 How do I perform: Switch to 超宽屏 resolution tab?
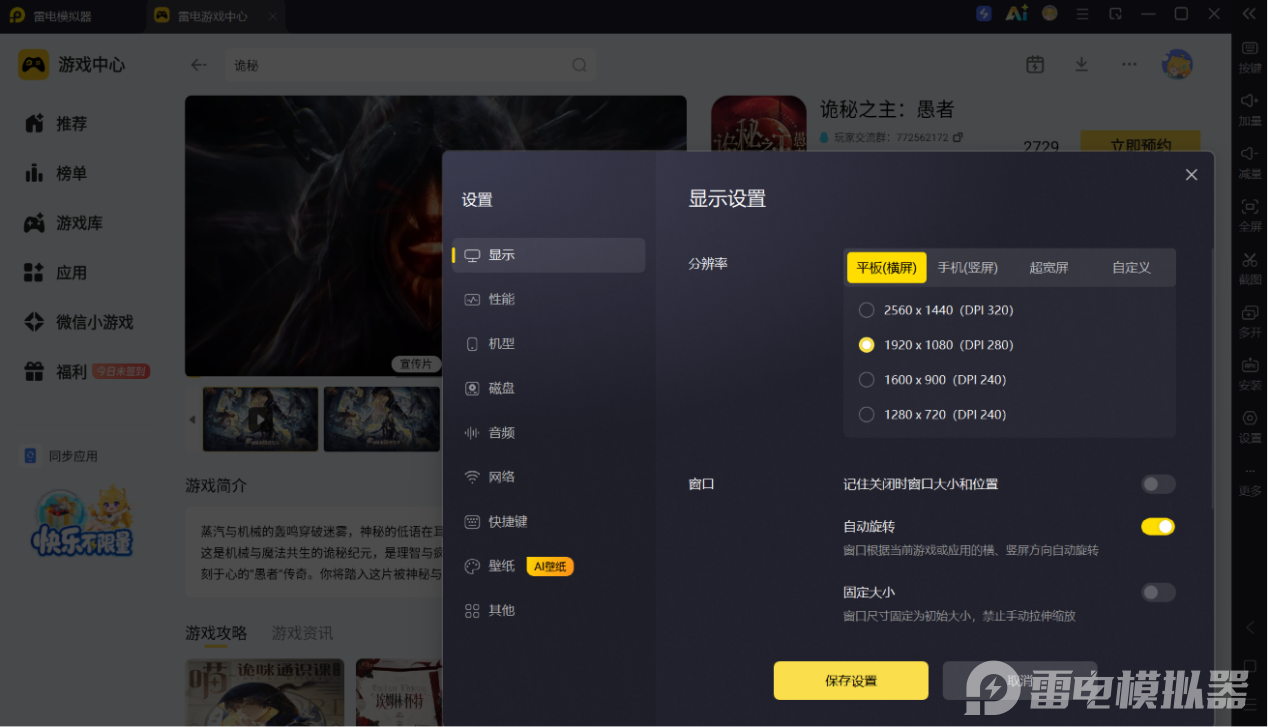click(x=1049, y=268)
